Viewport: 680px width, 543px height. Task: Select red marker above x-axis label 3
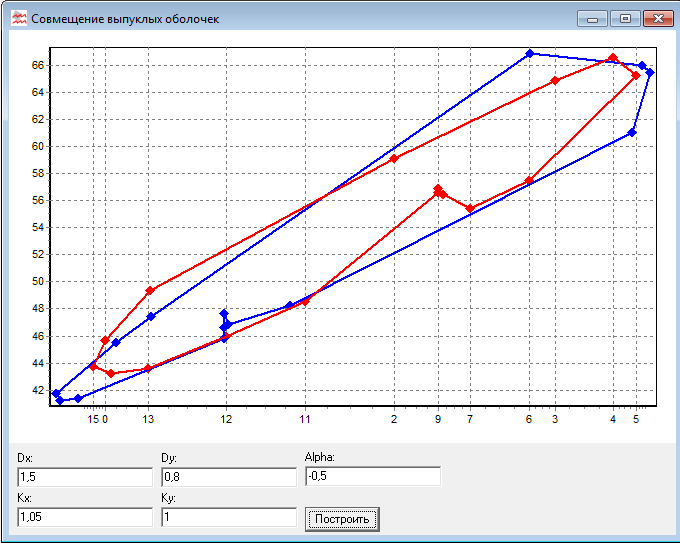[x=555, y=81]
